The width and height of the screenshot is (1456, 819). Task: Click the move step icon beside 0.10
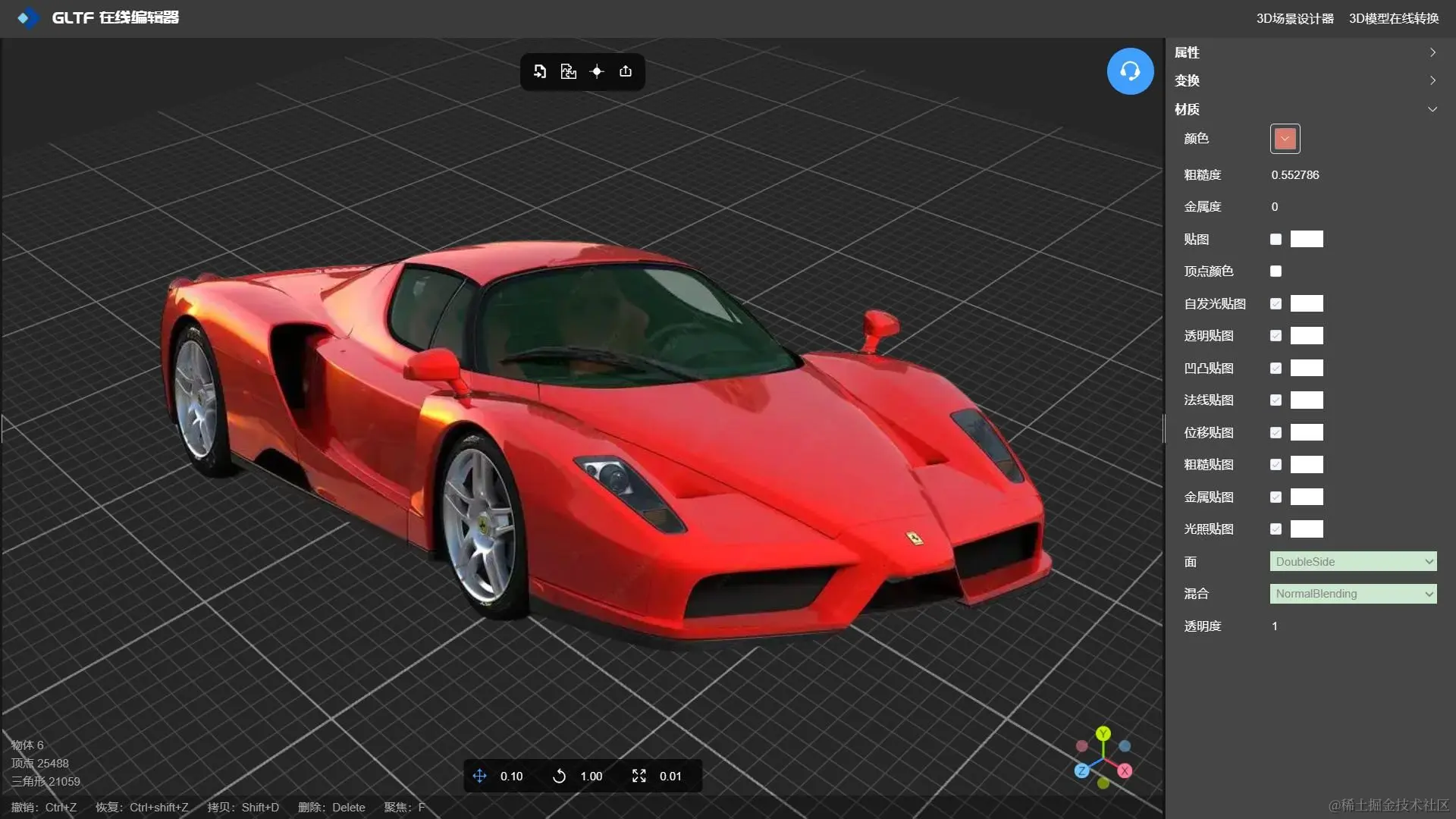(x=479, y=776)
